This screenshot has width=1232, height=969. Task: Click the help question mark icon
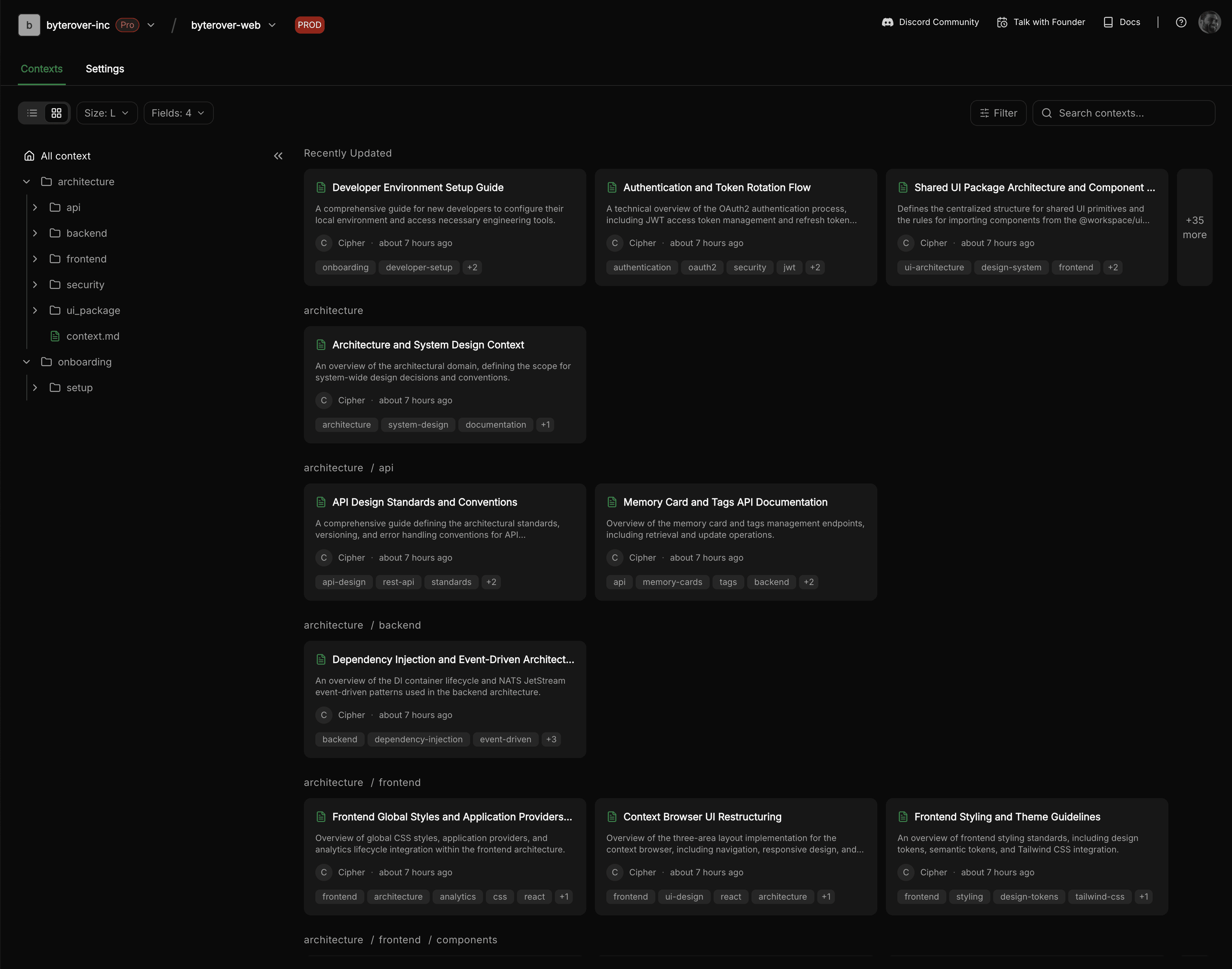pos(1181,22)
